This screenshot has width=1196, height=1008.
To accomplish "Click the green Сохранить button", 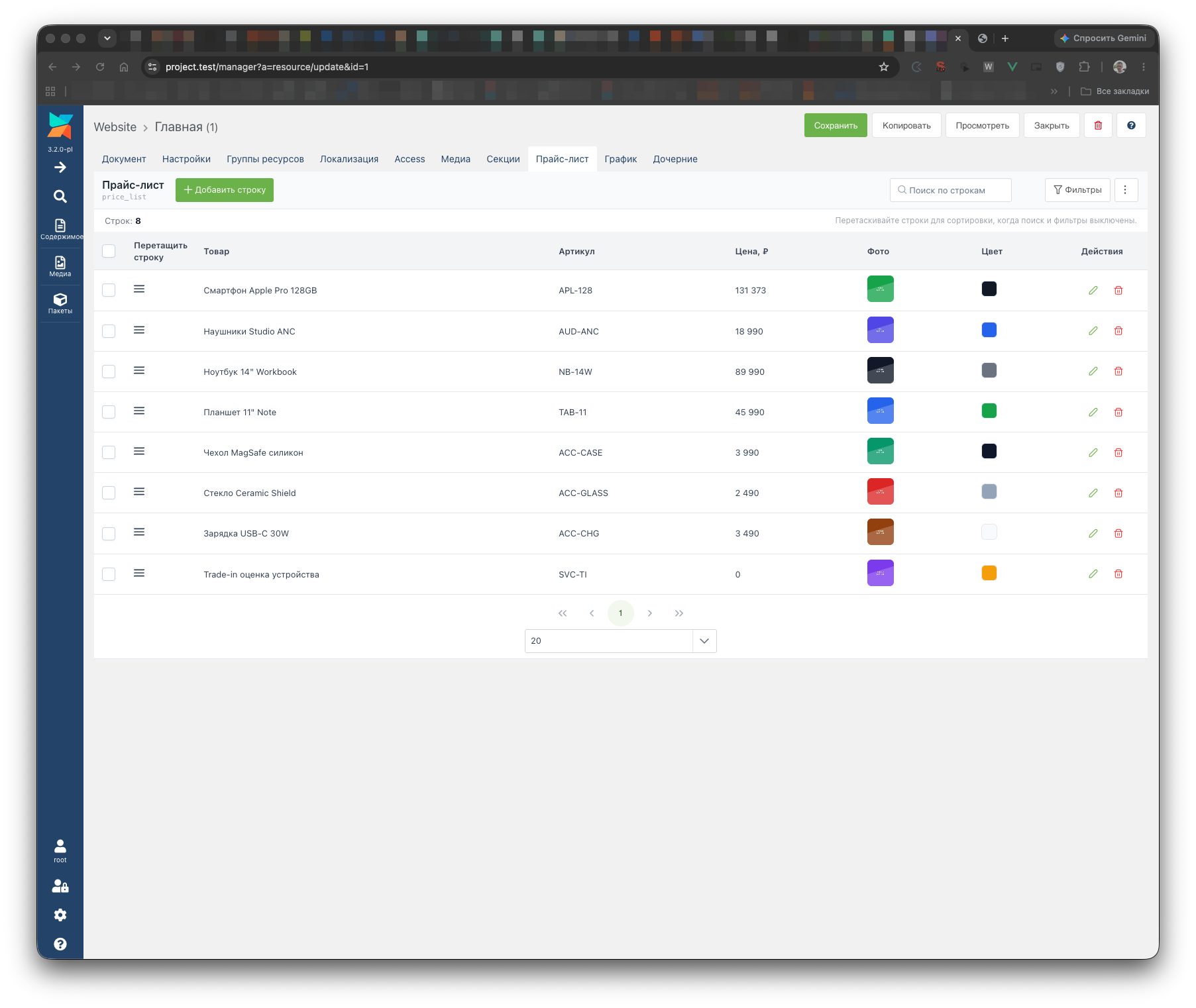I will click(x=836, y=125).
